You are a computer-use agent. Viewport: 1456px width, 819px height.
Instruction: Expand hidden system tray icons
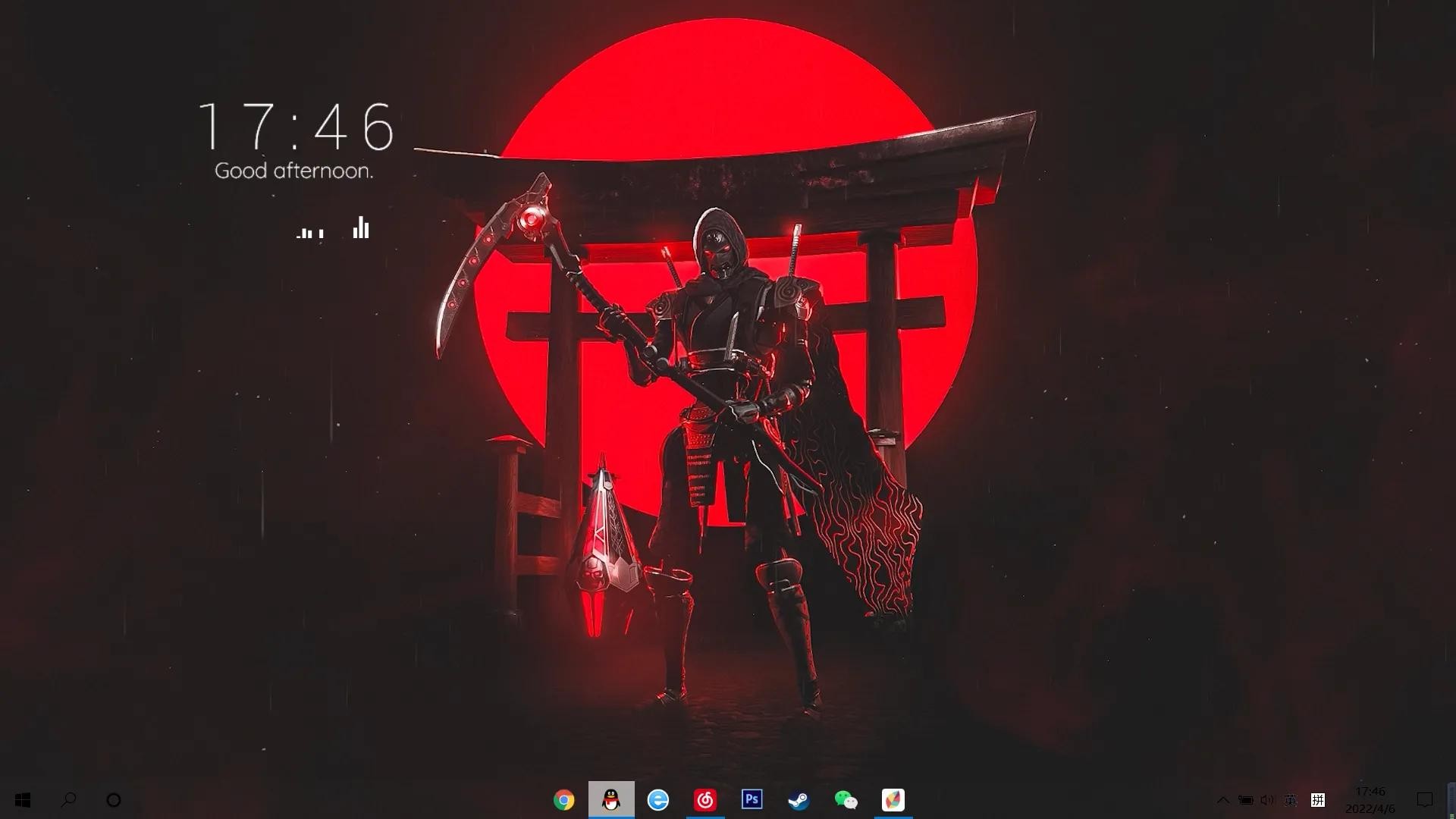[1222, 800]
